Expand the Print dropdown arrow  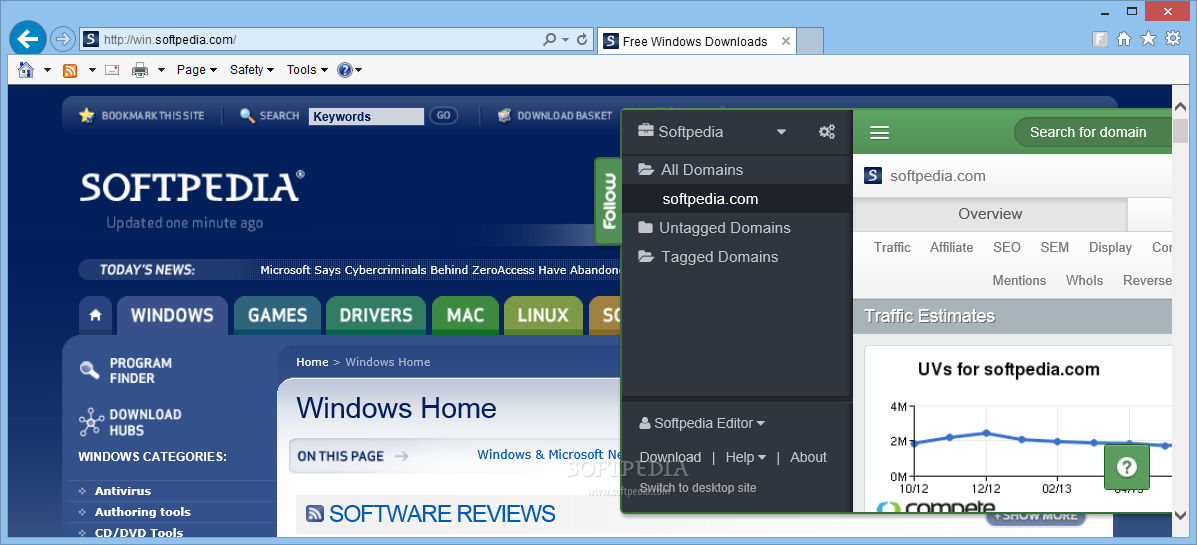[161, 70]
